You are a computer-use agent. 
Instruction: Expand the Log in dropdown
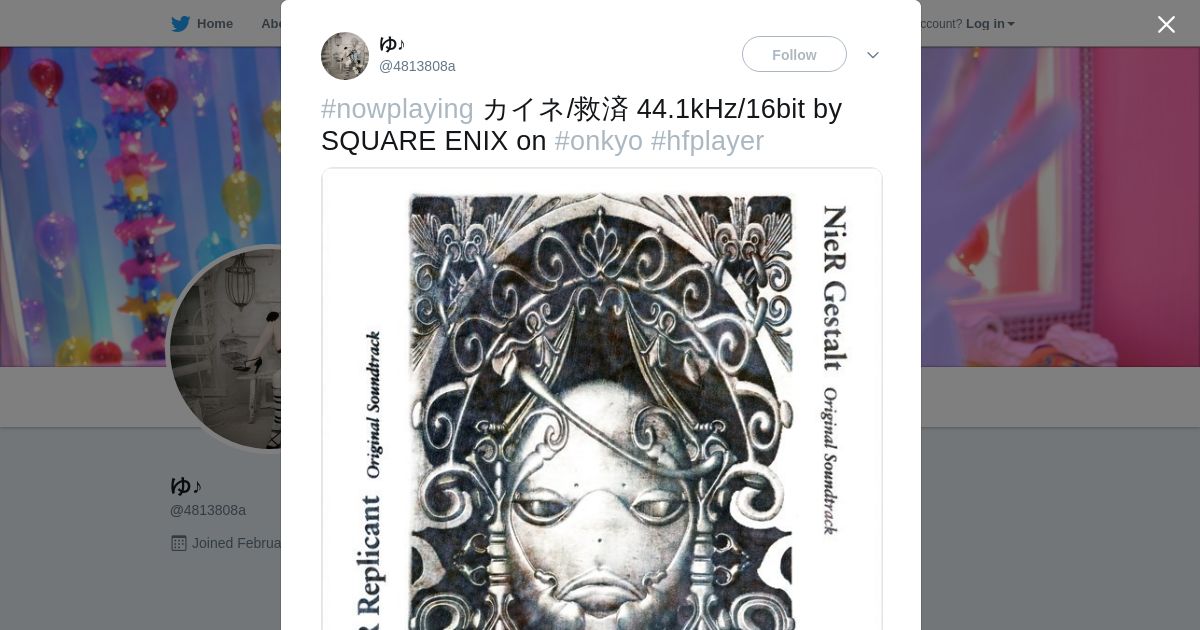coord(990,24)
